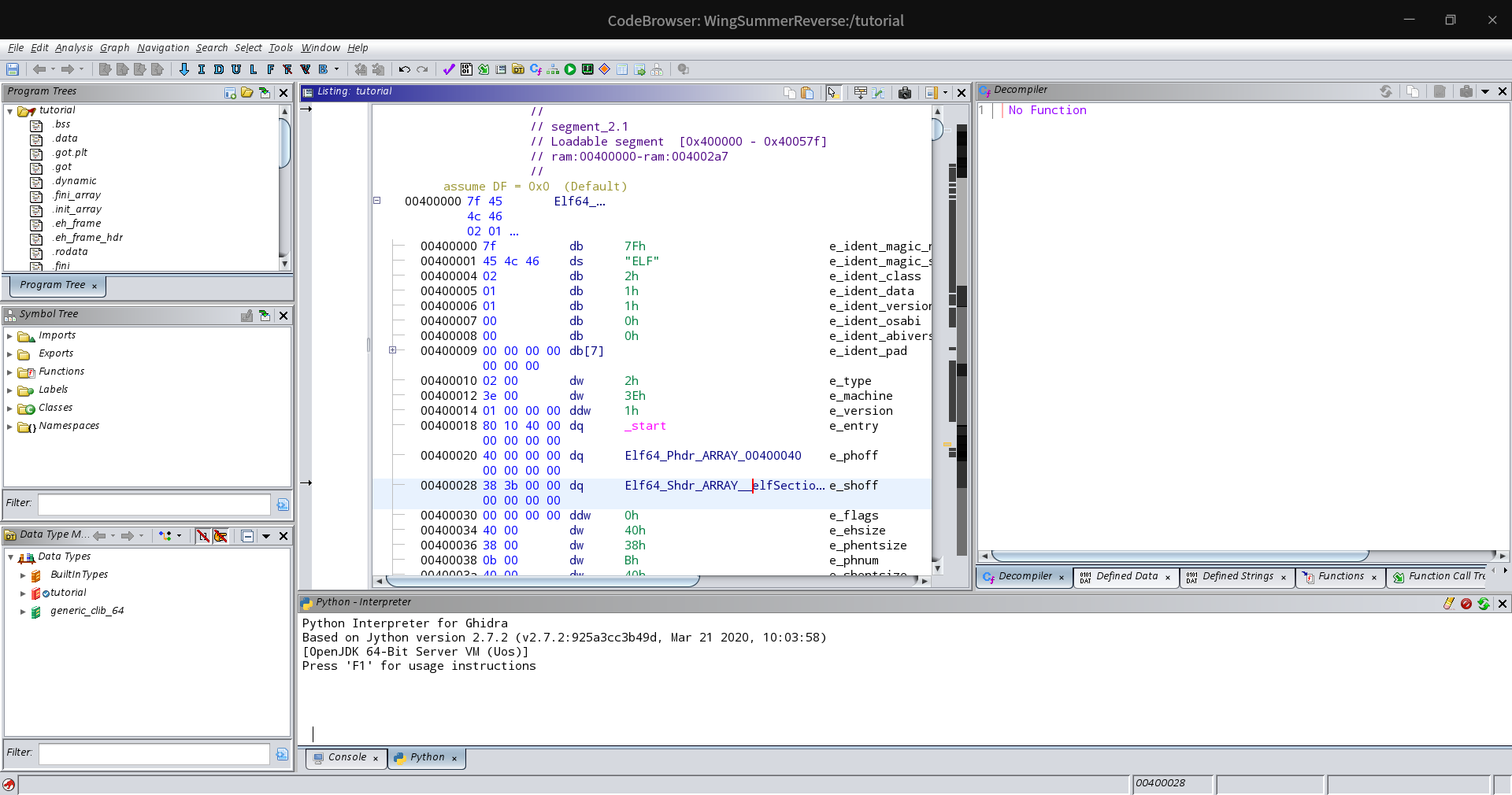Toggle the Listing mouse hover mode button
The width and height of the screenshot is (1512, 795).
[832, 93]
